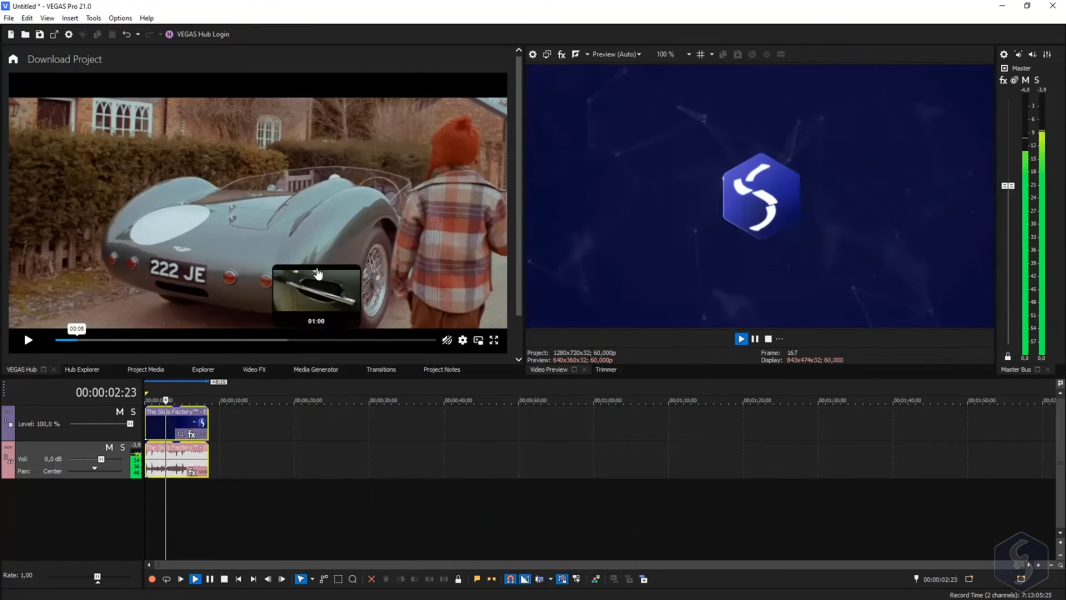Undo the last action
This screenshot has width=1066, height=600.
point(126,34)
